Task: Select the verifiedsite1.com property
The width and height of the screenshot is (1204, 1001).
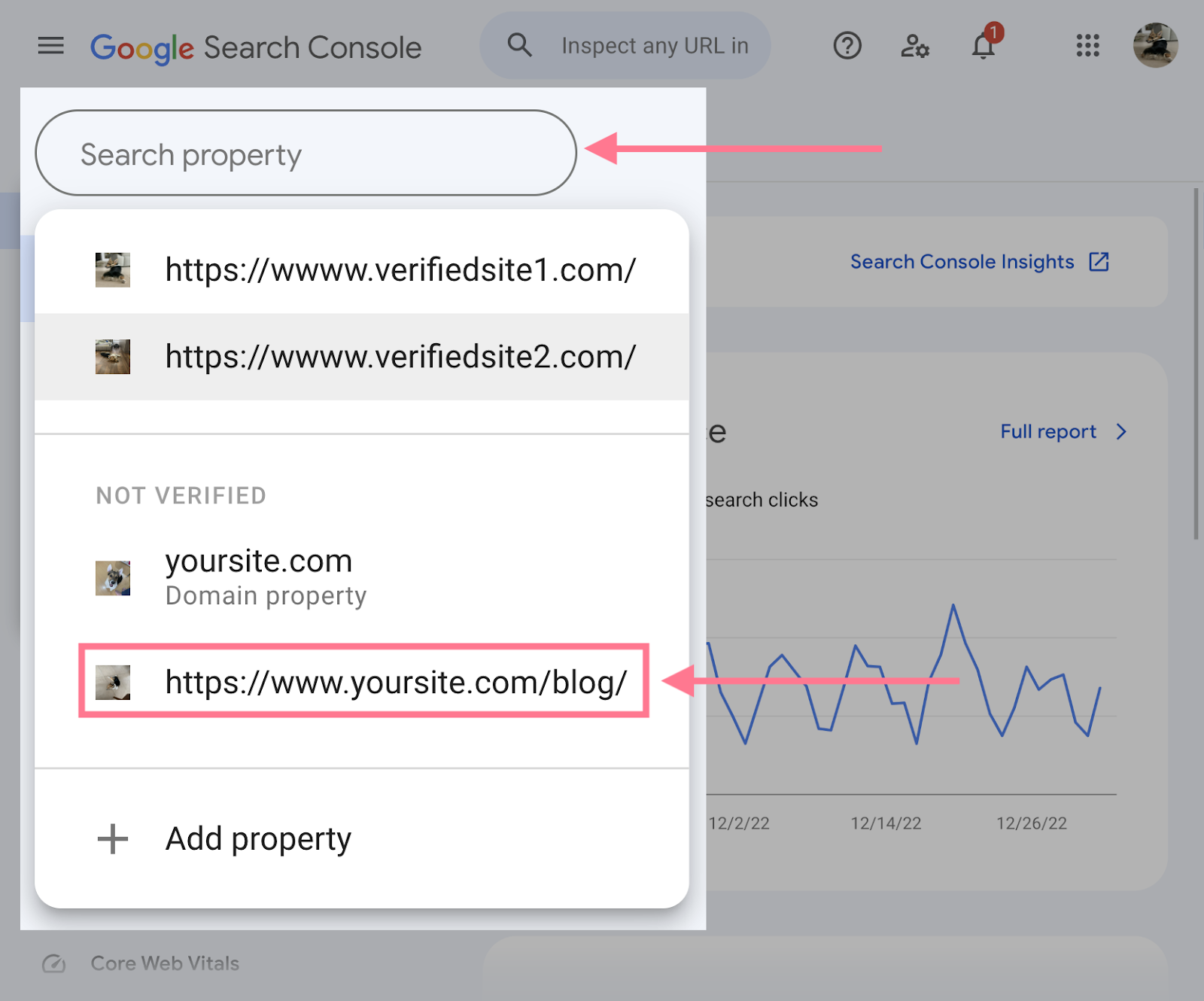Action: [400, 269]
